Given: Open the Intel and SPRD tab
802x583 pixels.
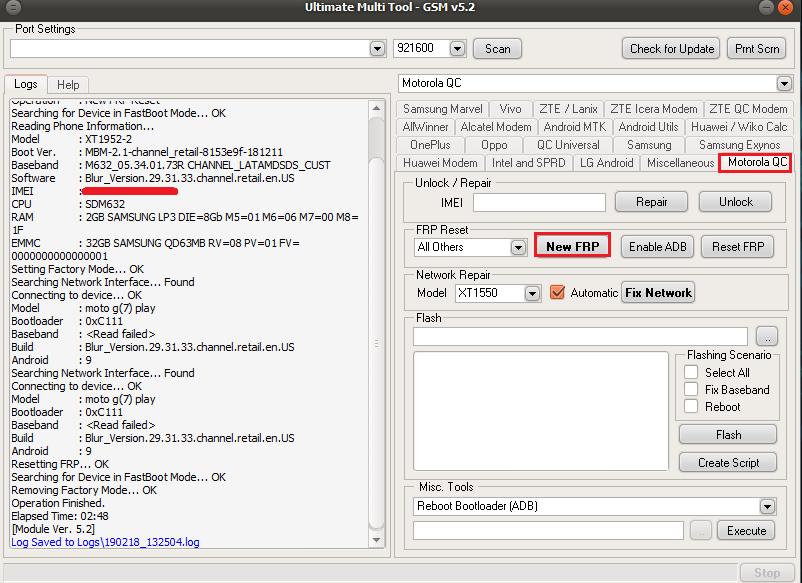Looking at the screenshot, I should click(528, 163).
